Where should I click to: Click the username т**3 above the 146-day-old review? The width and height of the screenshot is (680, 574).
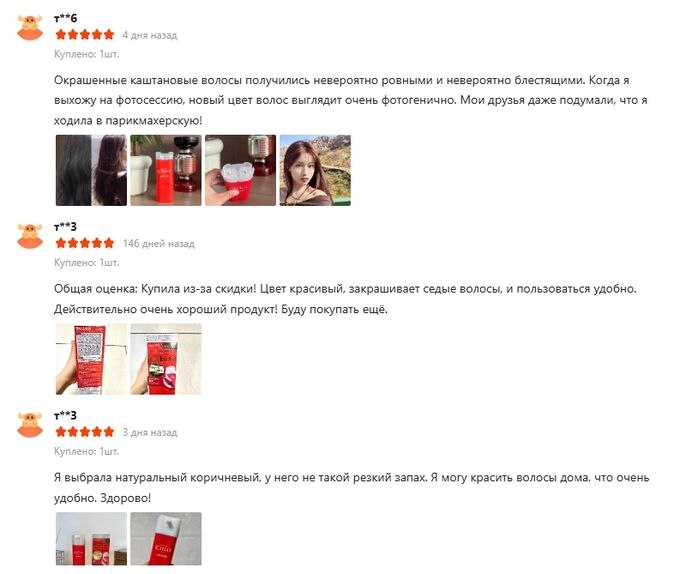click(x=65, y=227)
